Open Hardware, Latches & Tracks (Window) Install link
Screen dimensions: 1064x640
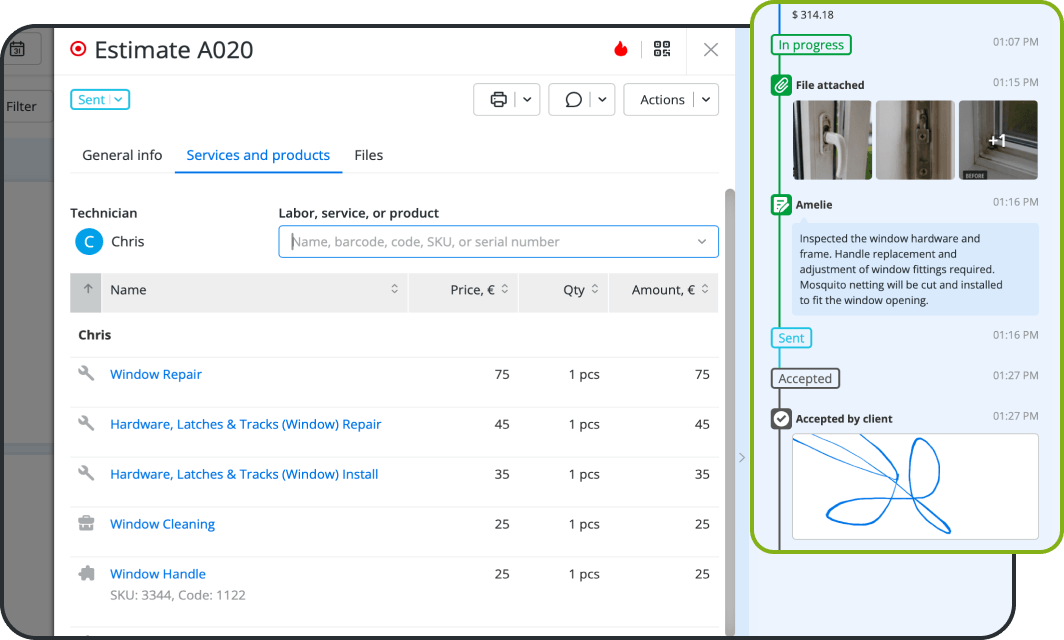tap(244, 474)
